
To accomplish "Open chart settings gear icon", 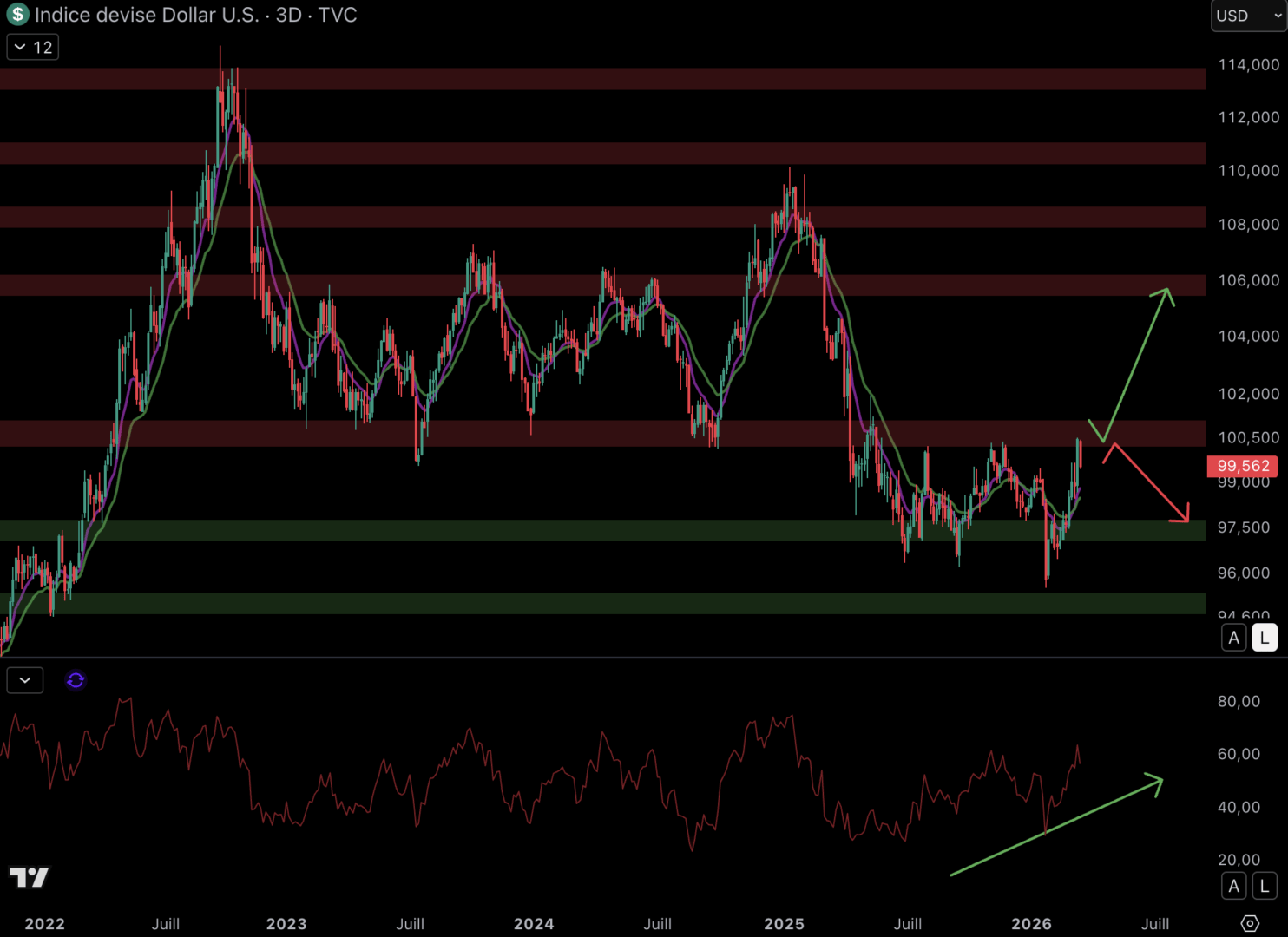I will 1250,923.
